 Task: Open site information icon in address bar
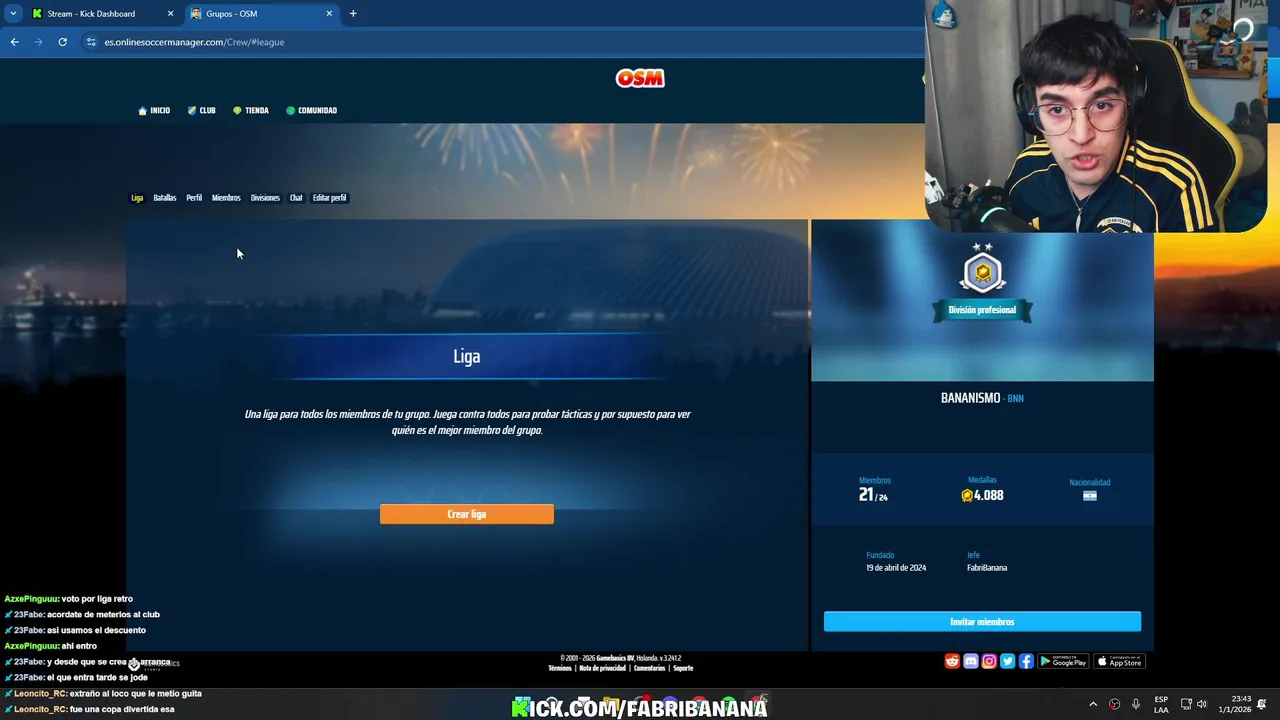click(x=91, y=42)
